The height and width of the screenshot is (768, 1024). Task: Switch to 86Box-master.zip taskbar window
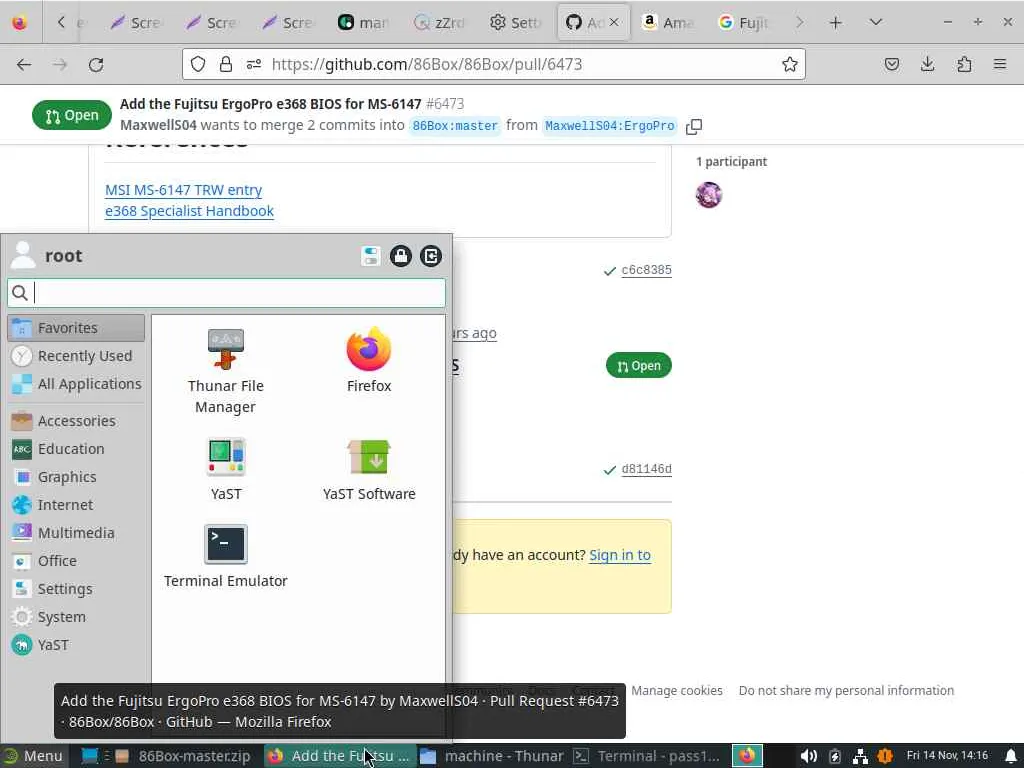tap(184, 756)
